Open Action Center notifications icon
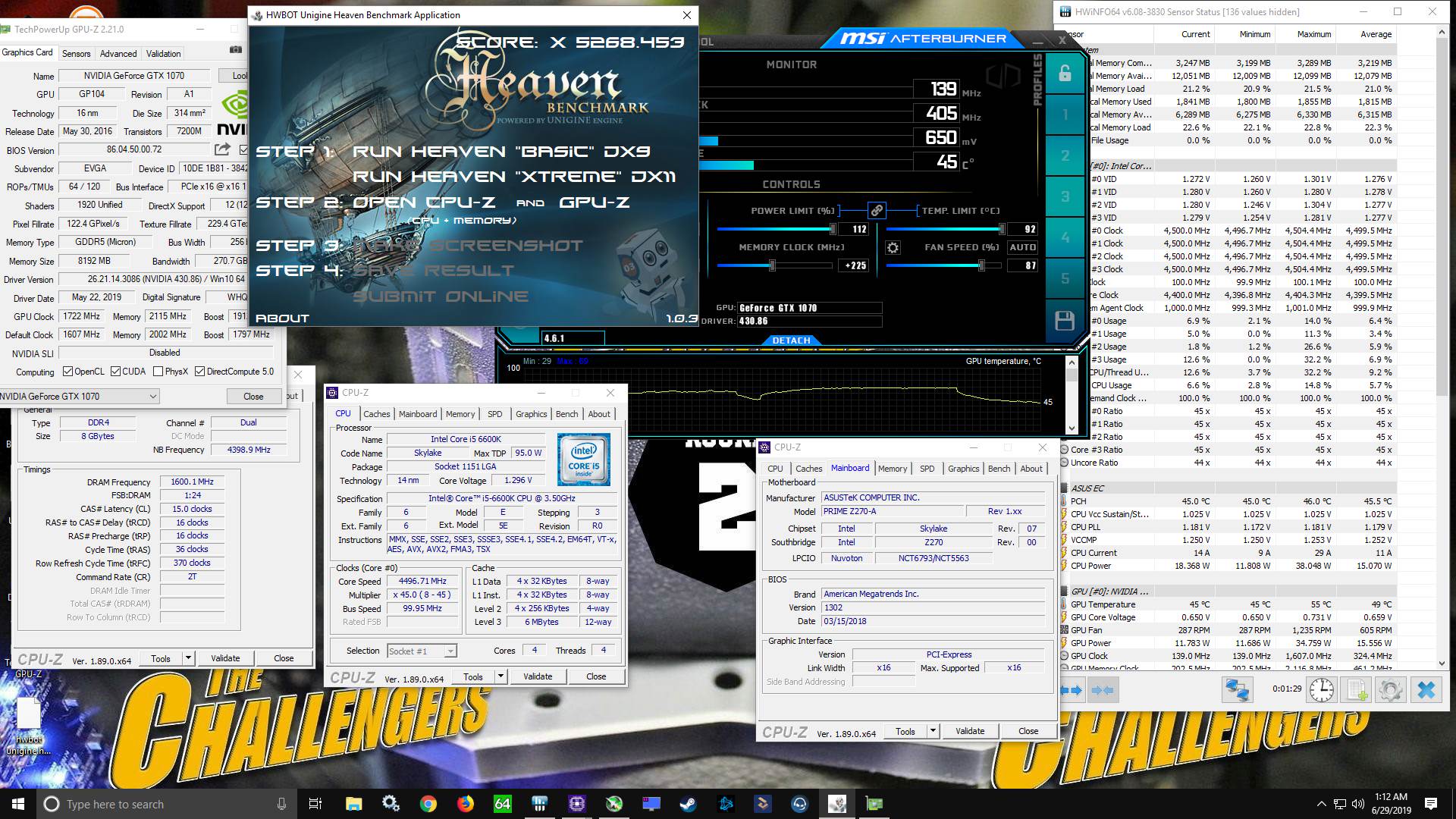1456x819 pixels. click(x=1431, y=804)
